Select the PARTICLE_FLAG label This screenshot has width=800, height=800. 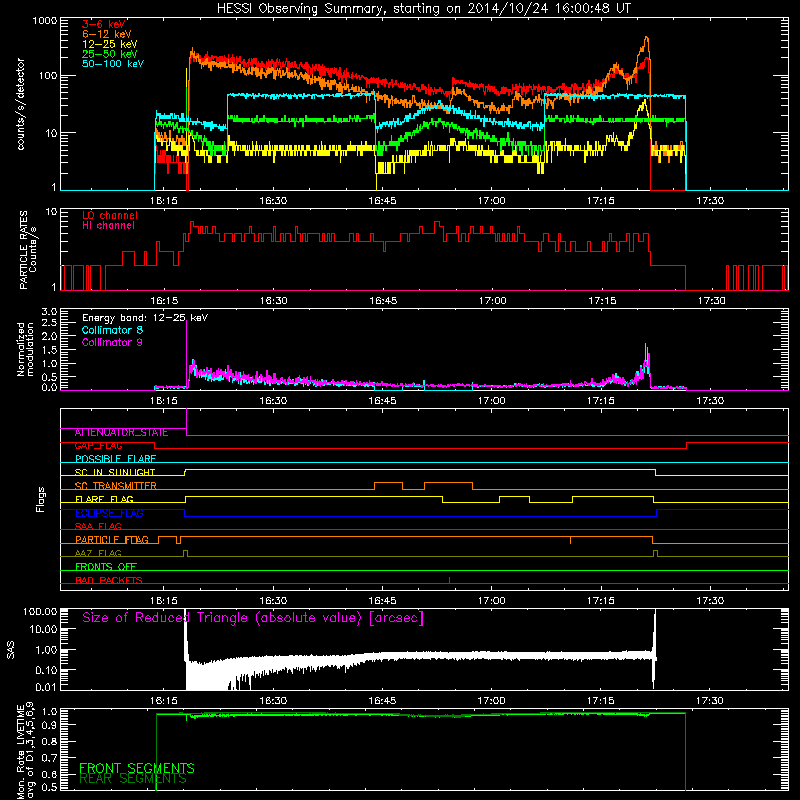point(112,540)
